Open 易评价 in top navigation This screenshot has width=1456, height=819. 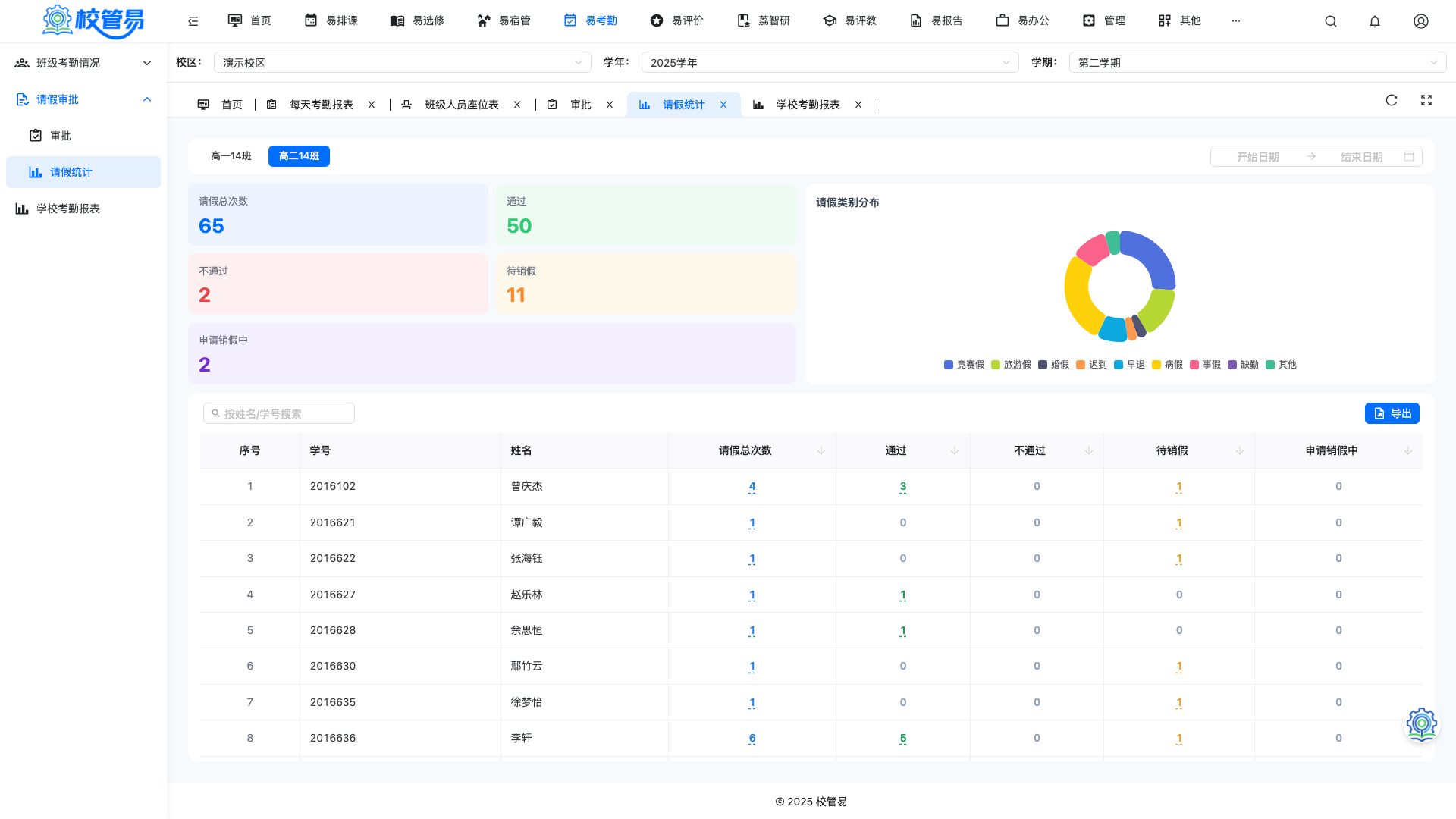(677, 20)
